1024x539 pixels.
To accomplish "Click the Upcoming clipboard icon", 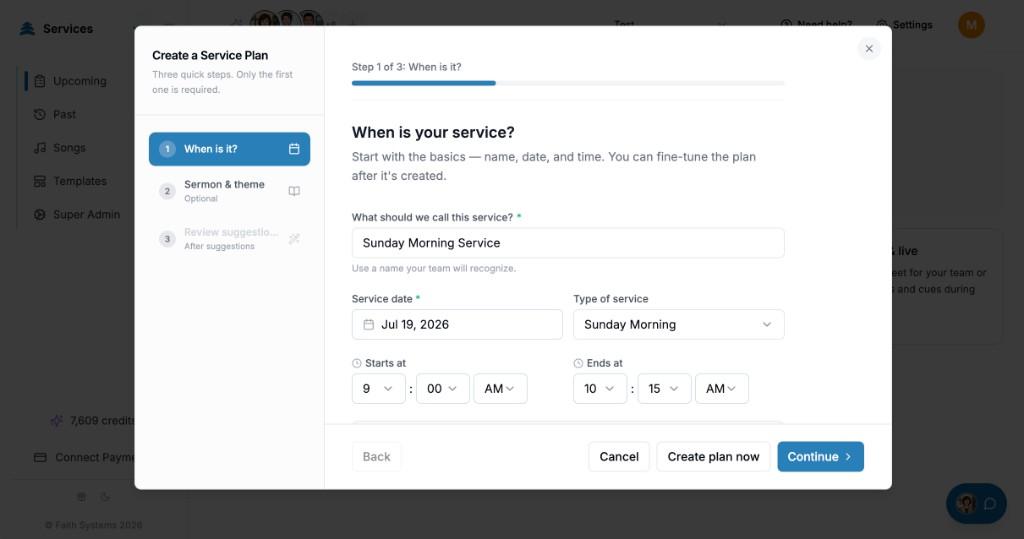I will pyautogui.click(x=40, y=81).
